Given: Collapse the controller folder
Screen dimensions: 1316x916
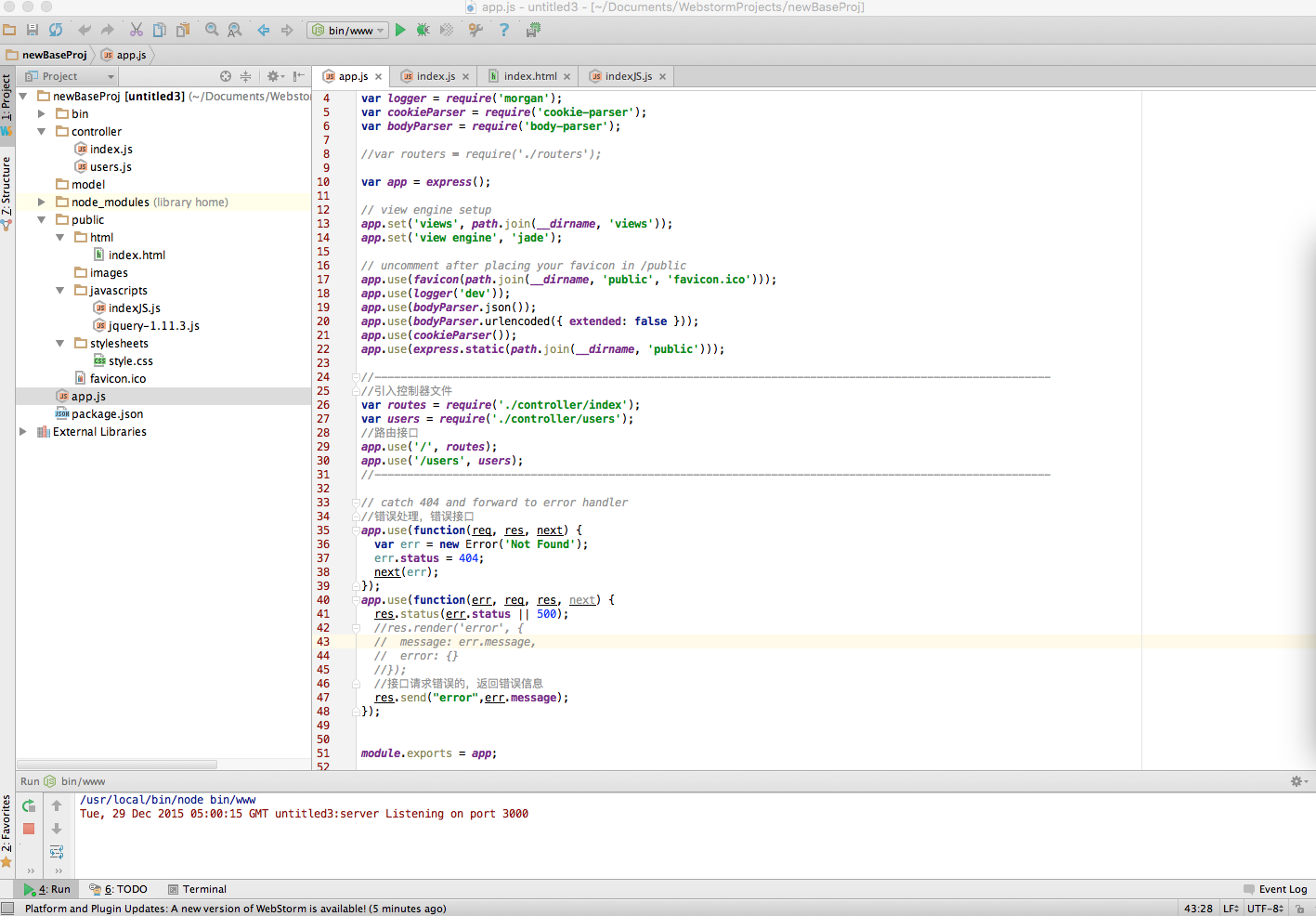Looking at the screenshot, I should (41, 131).
